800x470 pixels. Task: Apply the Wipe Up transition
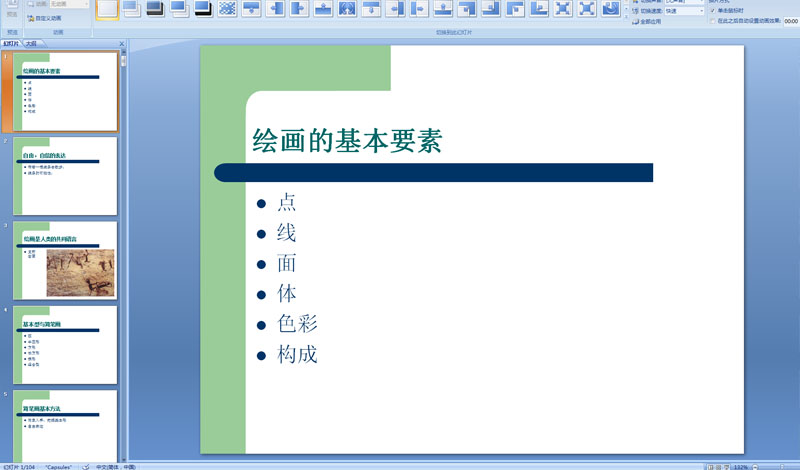click(323, 9)
